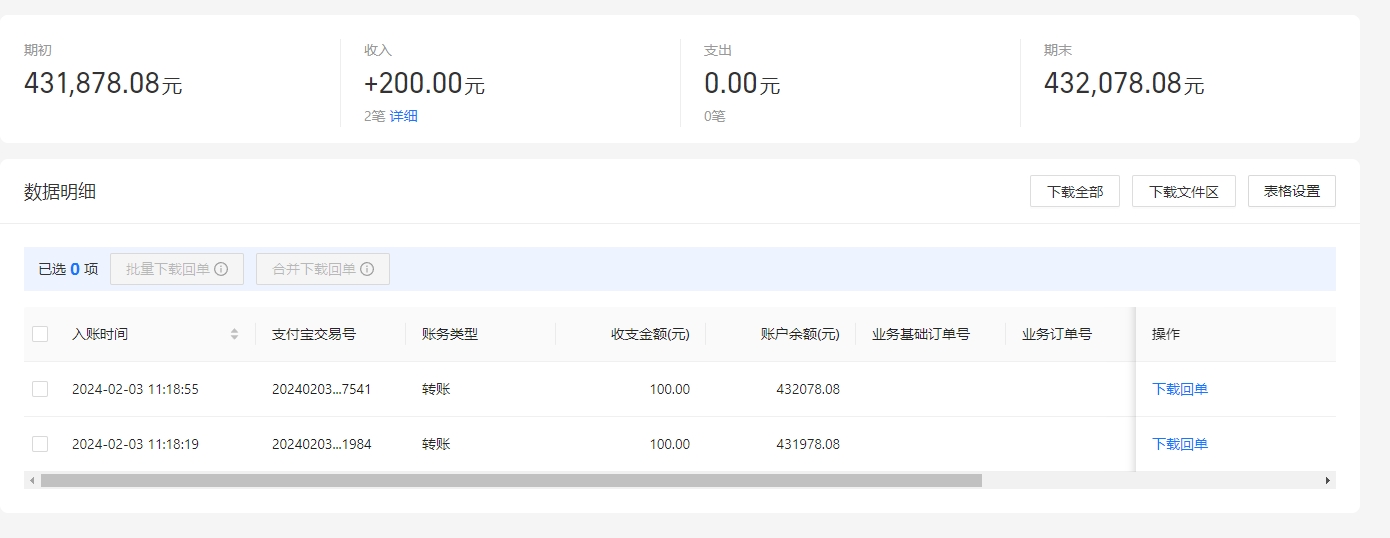Click the 下载全部 button
Screen dimensions: 1390x538
click(1075, 191)
